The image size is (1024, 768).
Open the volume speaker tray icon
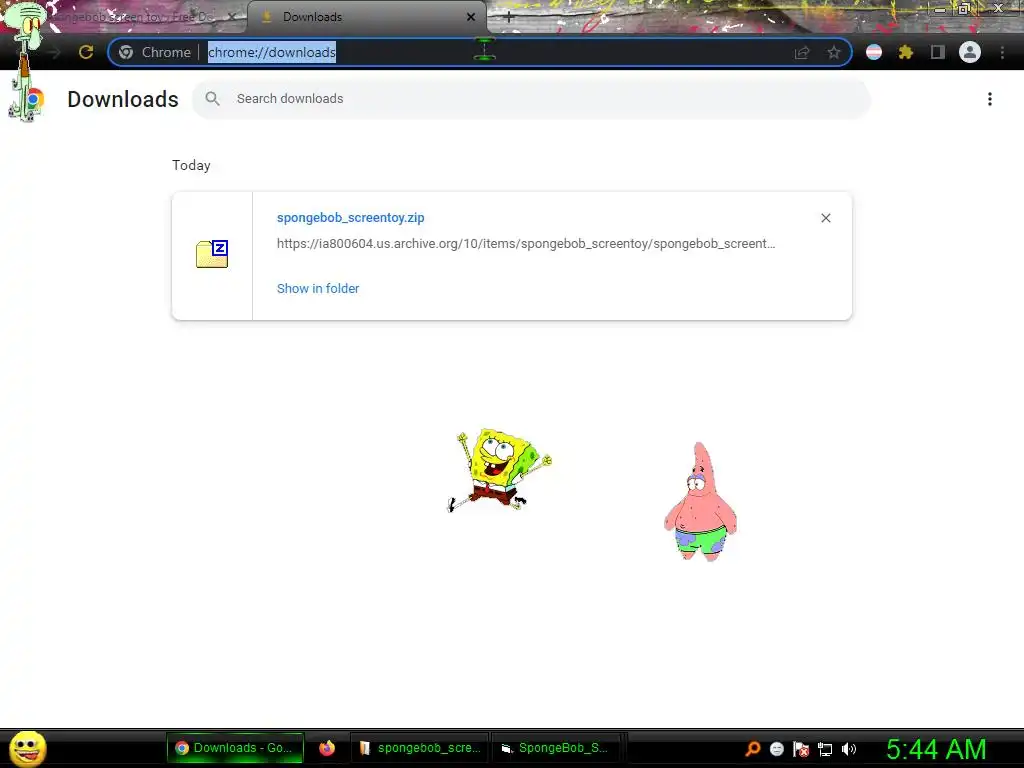click(849, 749)
